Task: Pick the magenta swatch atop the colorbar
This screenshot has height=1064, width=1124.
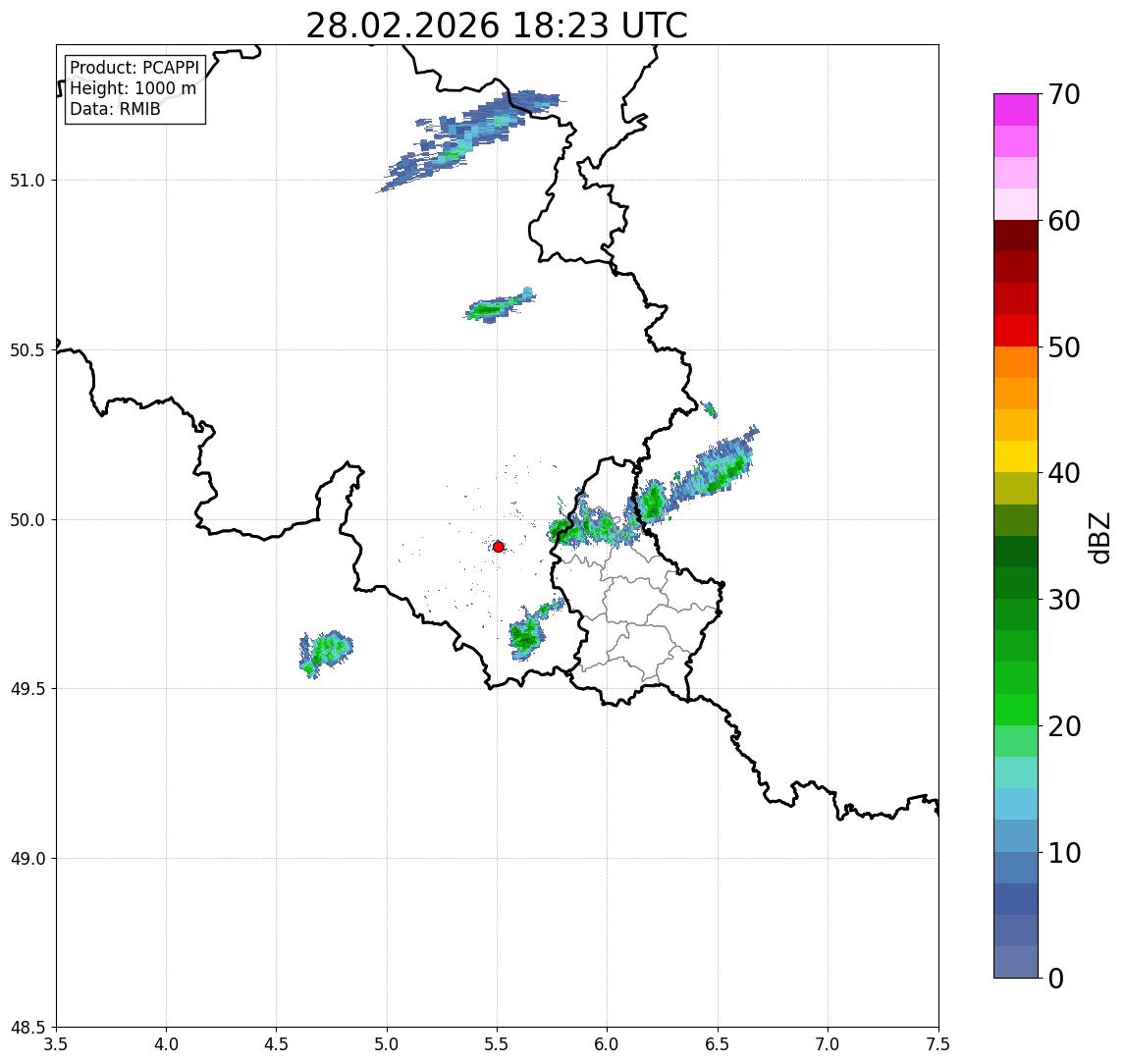Action: click(1016, 110)
